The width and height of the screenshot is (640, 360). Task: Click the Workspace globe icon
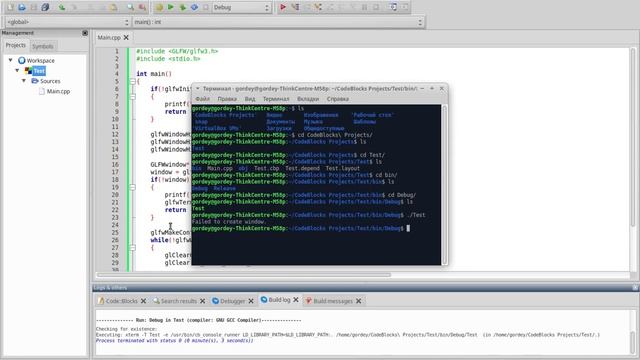point(22,60)
